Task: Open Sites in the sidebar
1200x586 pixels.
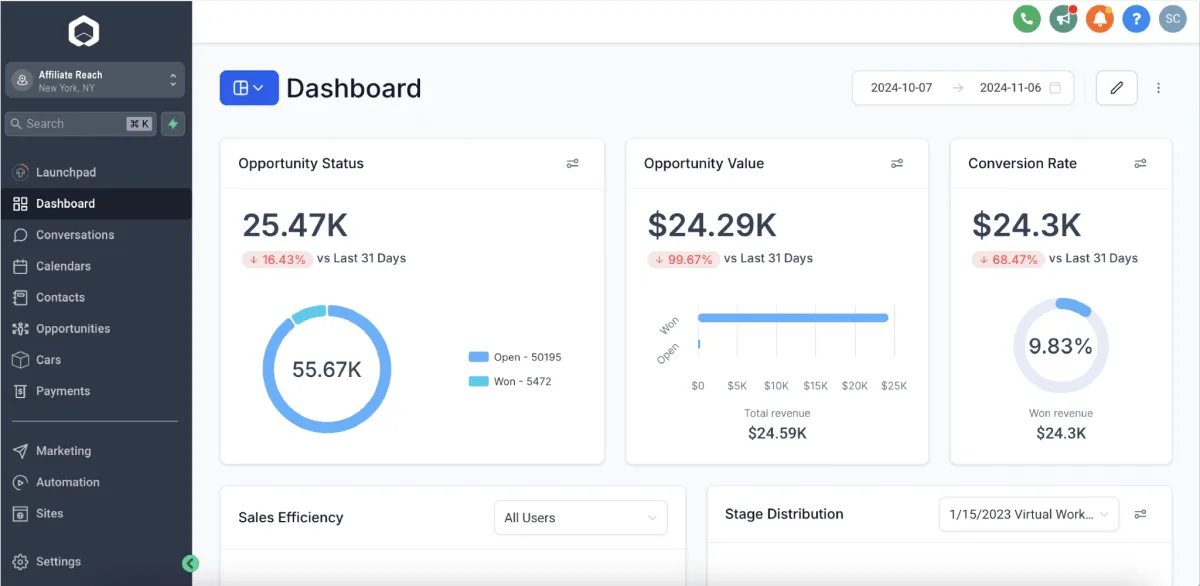Action: click(x=96, y=513)
